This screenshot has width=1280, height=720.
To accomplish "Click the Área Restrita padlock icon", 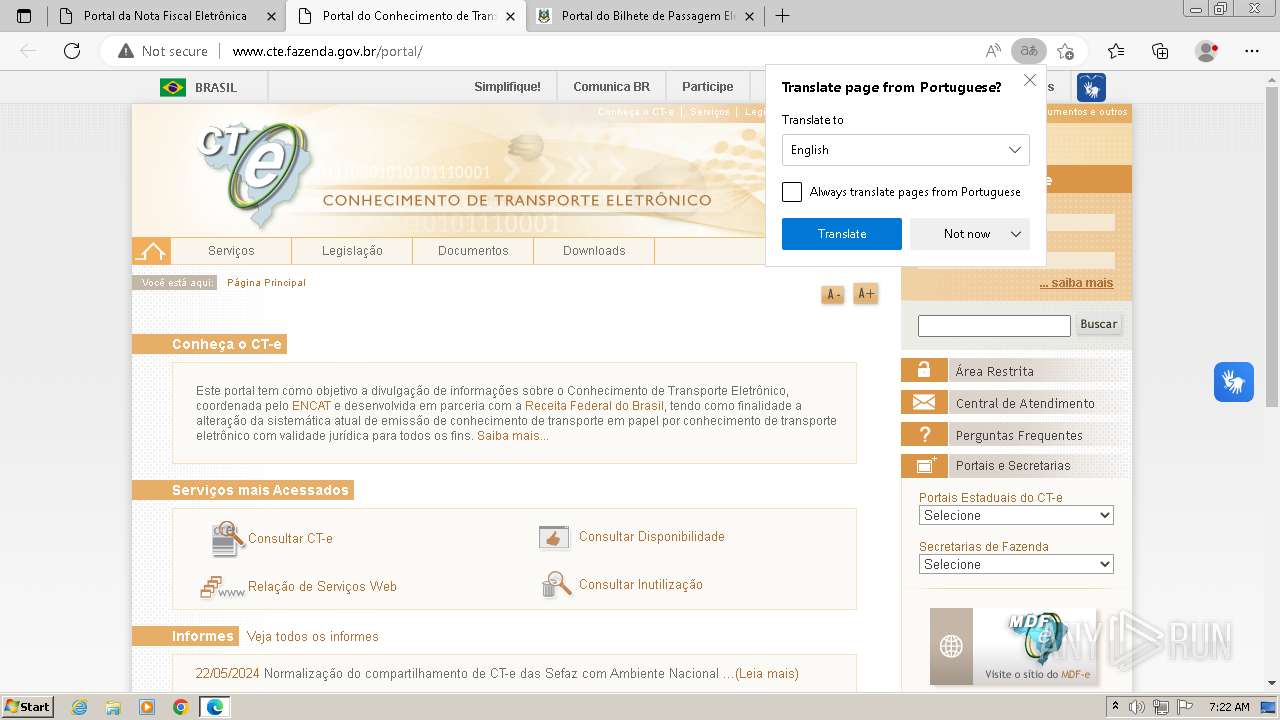I will (924, 370).
